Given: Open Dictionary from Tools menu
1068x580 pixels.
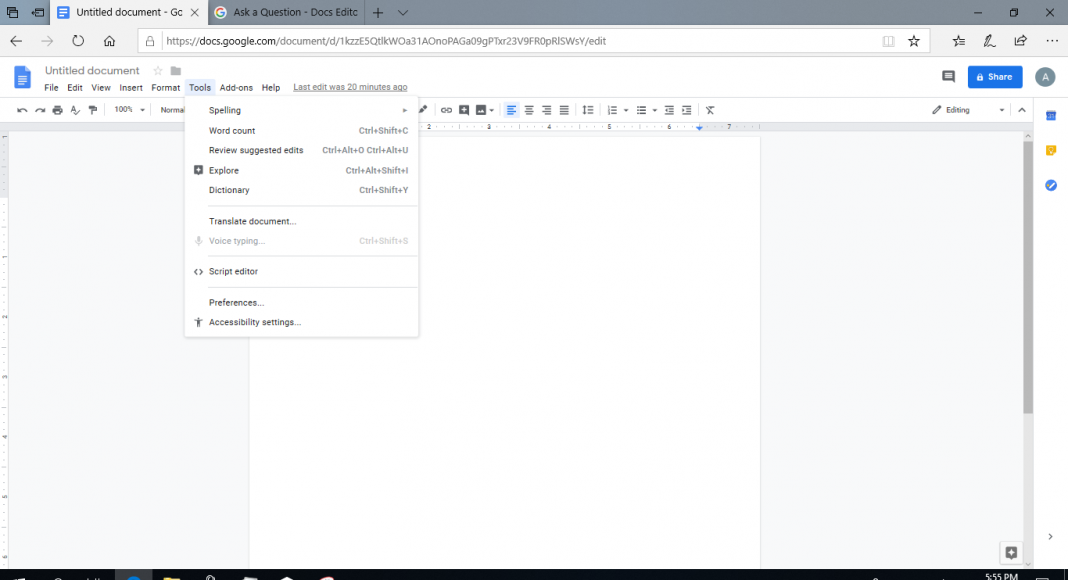Looking at the screenshot, I should (x=301, y=190).
